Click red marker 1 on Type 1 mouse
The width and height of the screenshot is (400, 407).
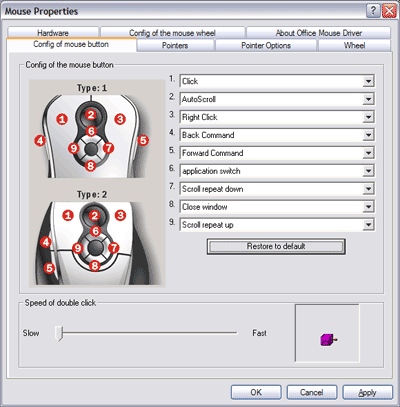point(62,119)
